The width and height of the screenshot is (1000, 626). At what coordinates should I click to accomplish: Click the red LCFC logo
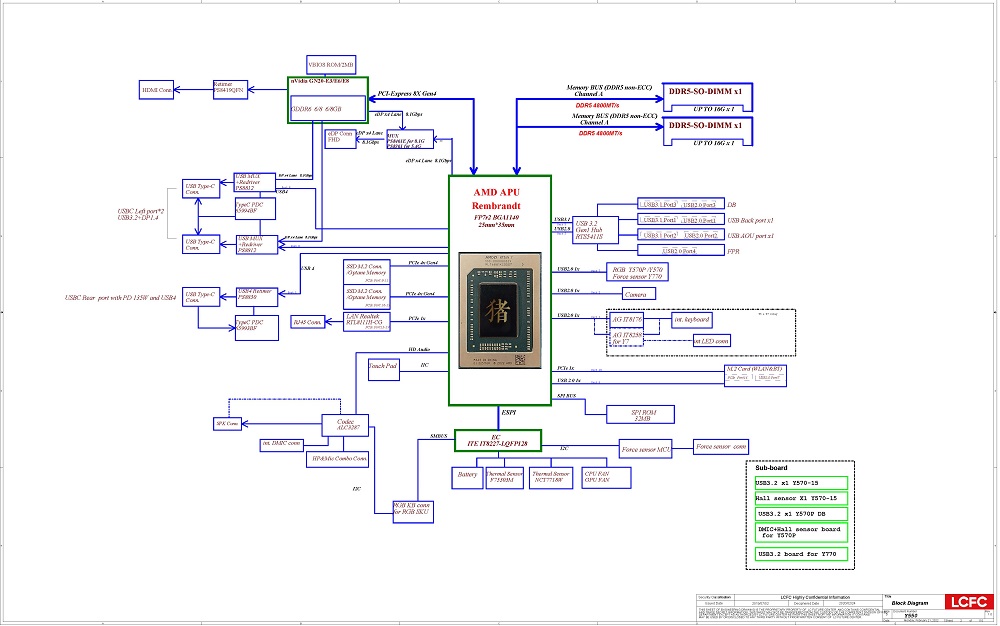pyautogui.click(x=969, y=601)
